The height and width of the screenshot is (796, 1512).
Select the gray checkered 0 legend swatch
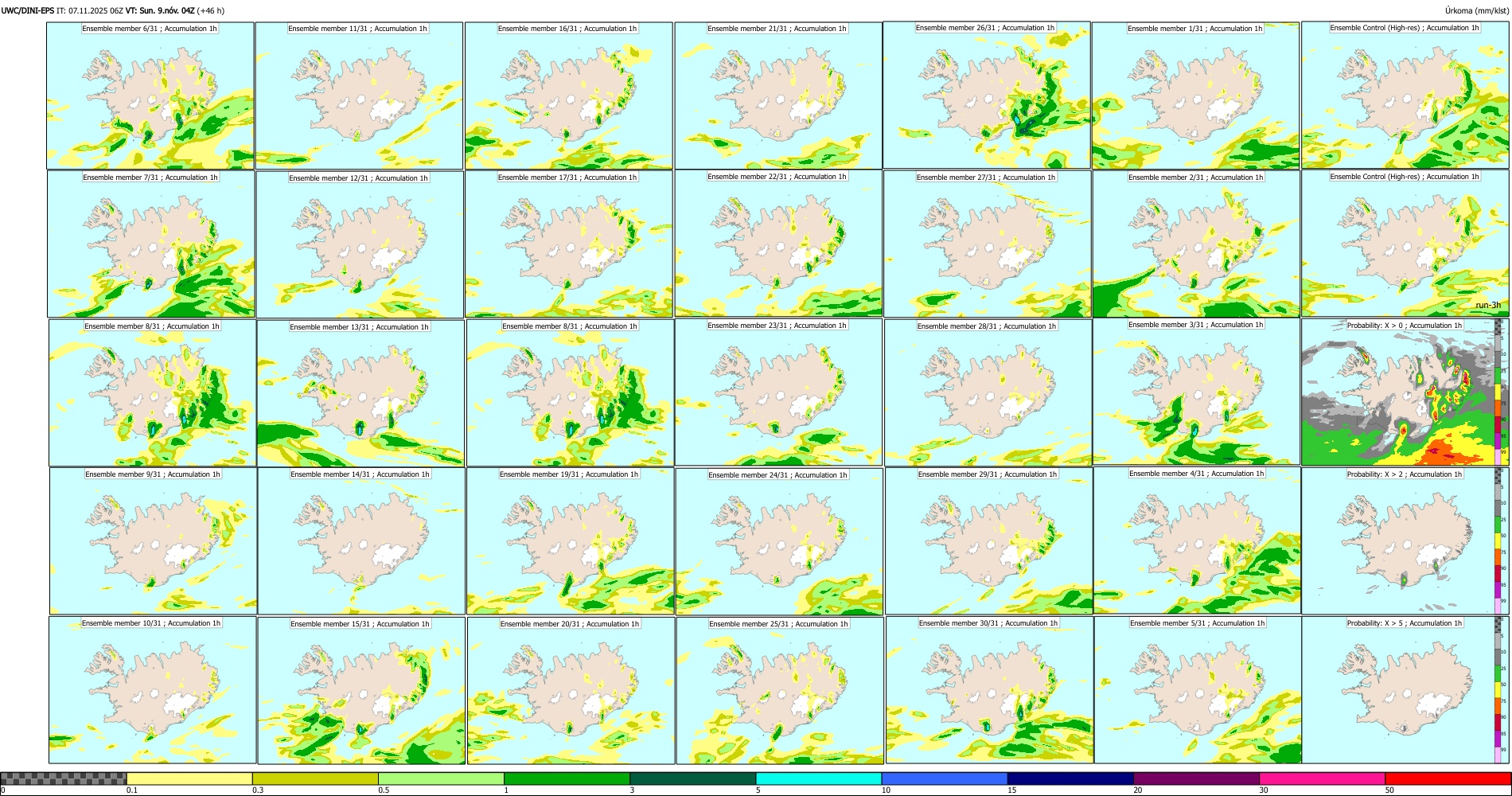64,778
